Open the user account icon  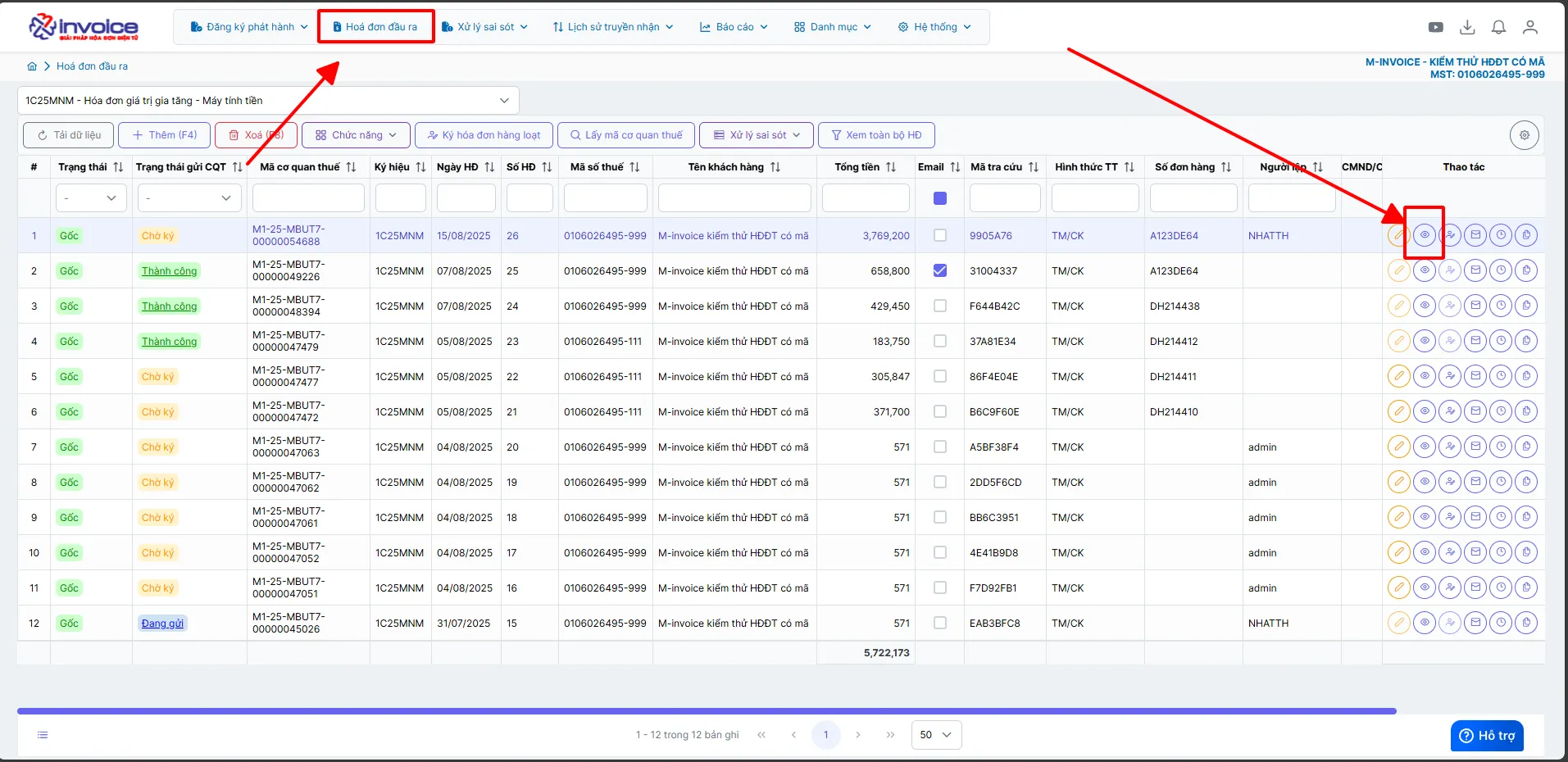(x=1529, y=27)
